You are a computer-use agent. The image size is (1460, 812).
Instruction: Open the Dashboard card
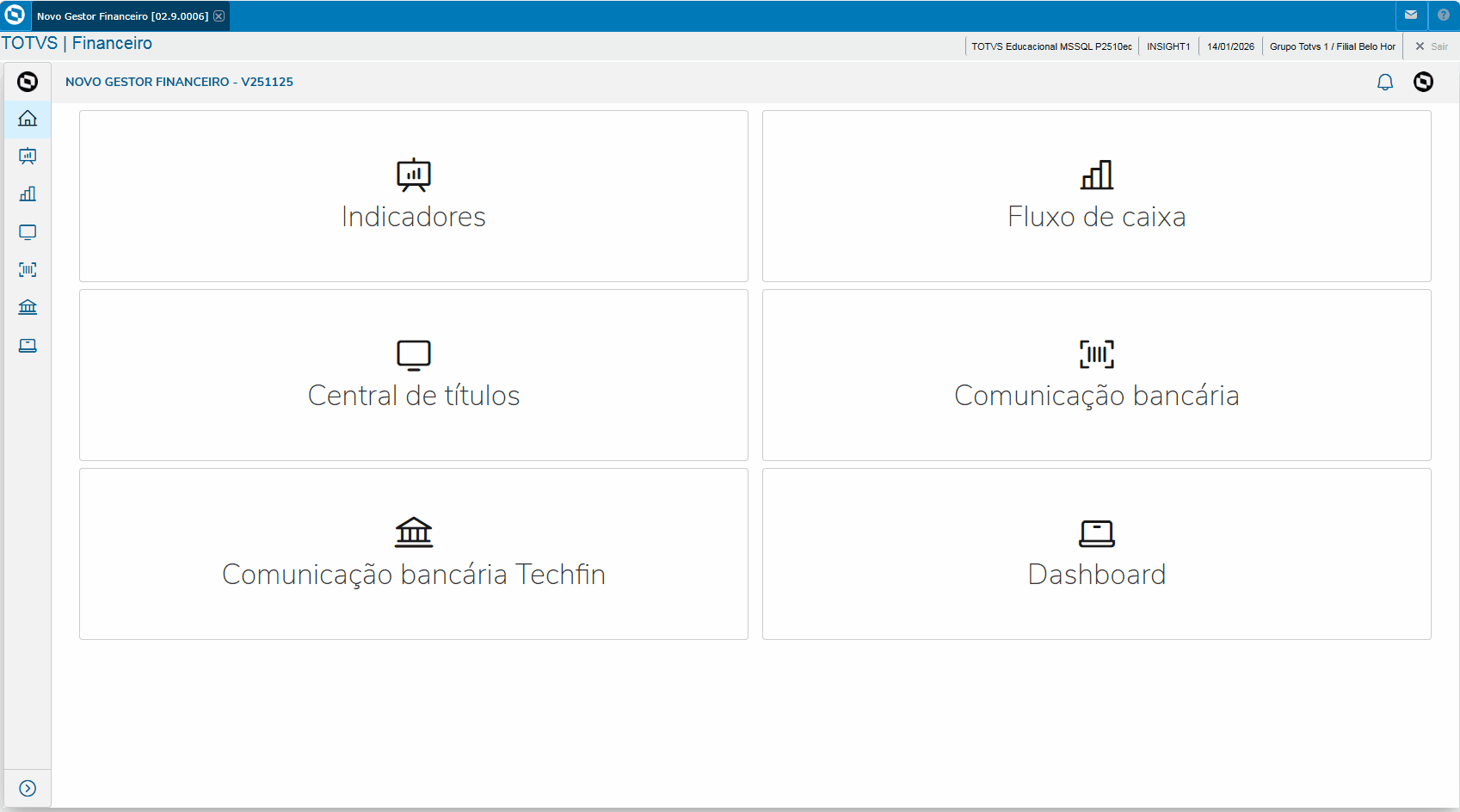(1097, 554)
